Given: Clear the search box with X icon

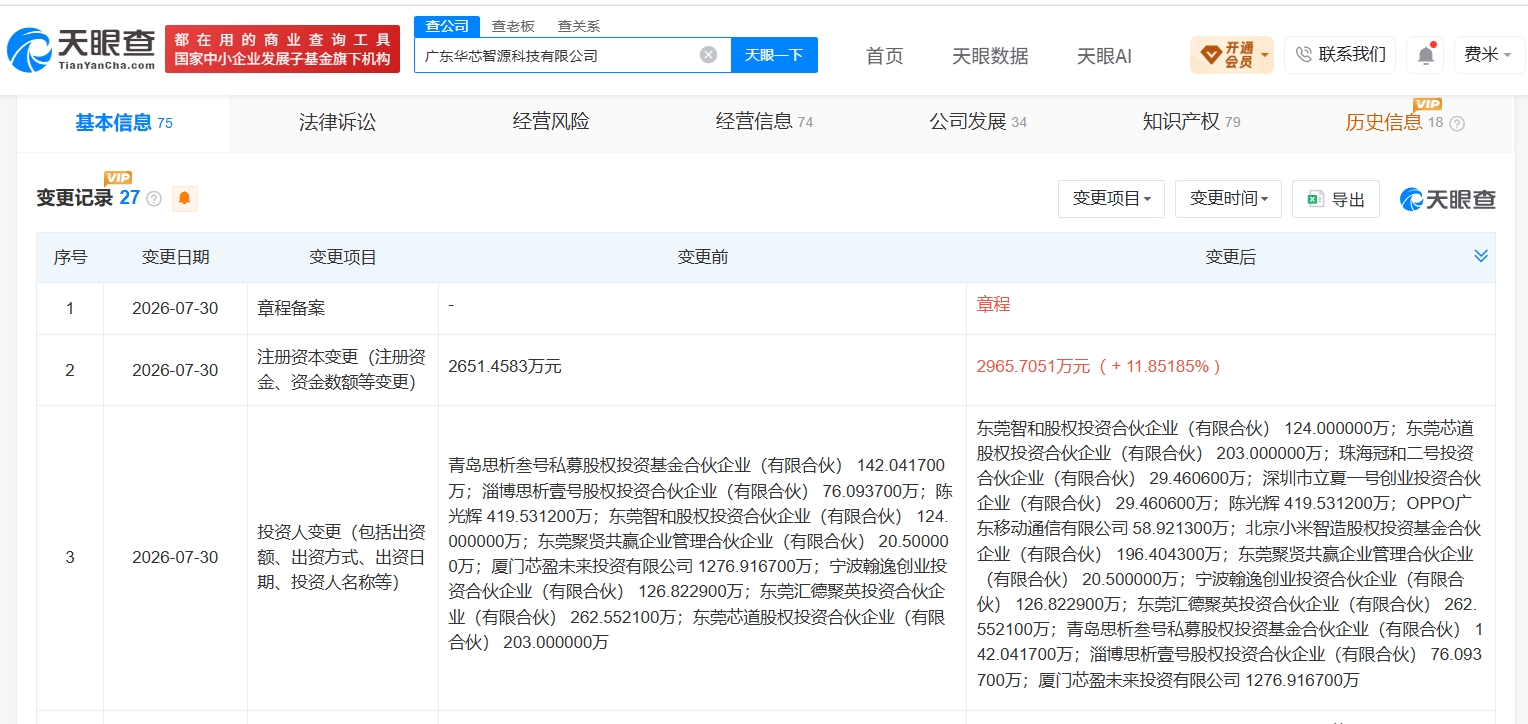Looking at the screenshot, I should click(708, 55).
